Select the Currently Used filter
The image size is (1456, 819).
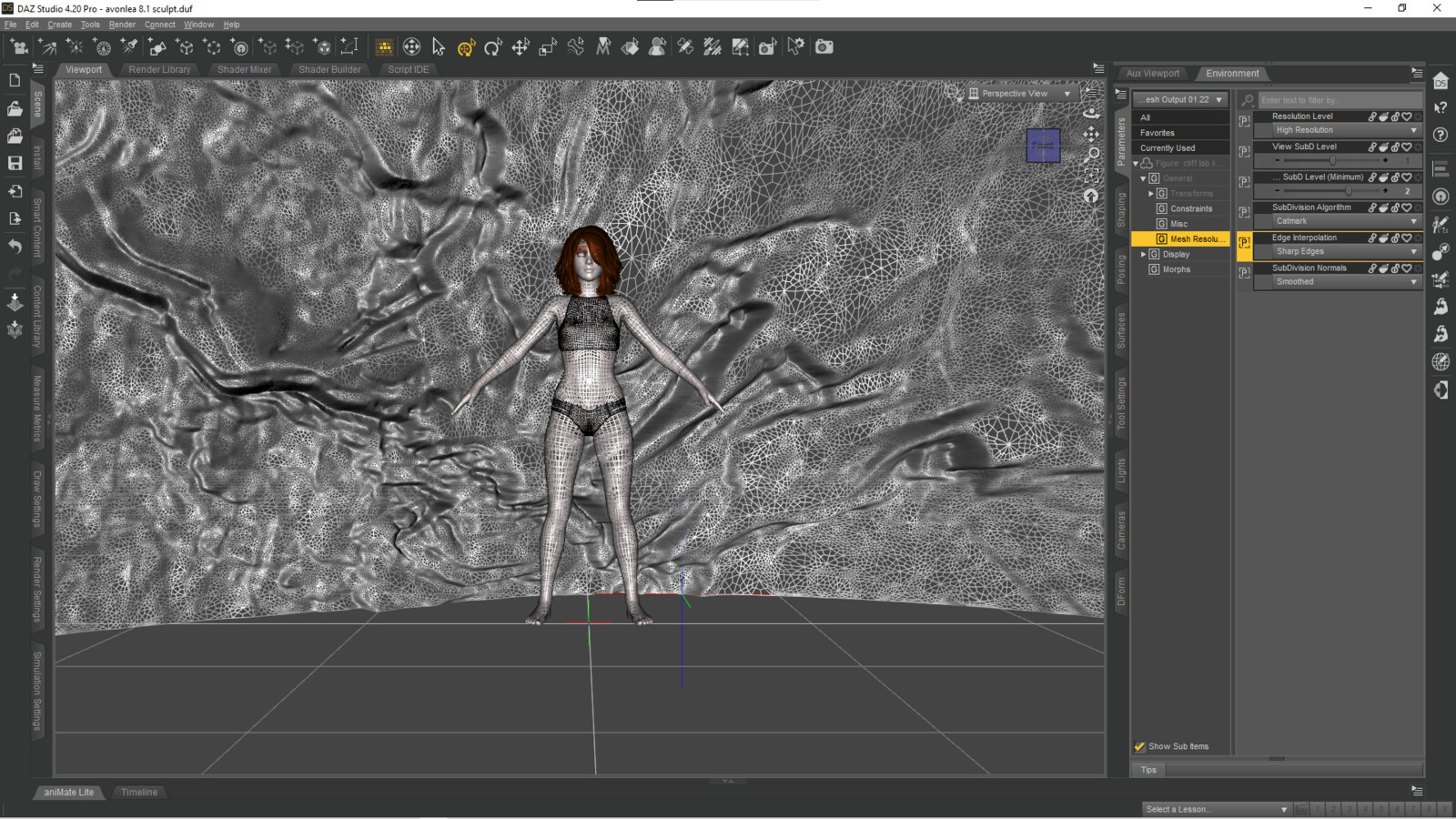[1180, 148]
